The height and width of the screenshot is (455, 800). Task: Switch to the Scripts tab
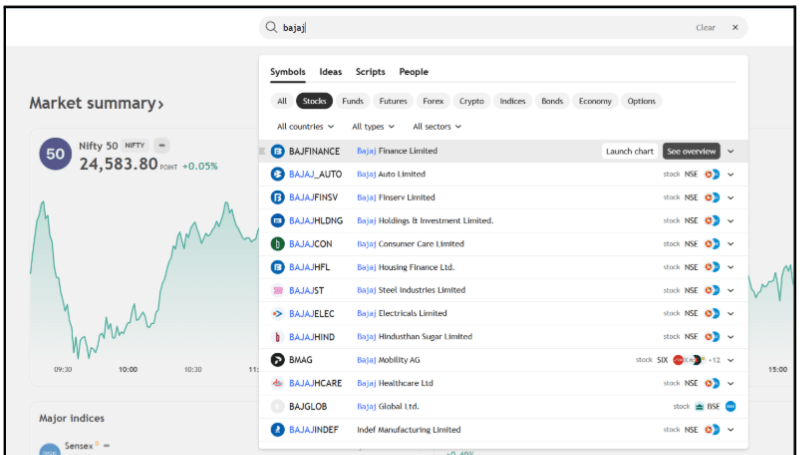(x=370, y=72)
